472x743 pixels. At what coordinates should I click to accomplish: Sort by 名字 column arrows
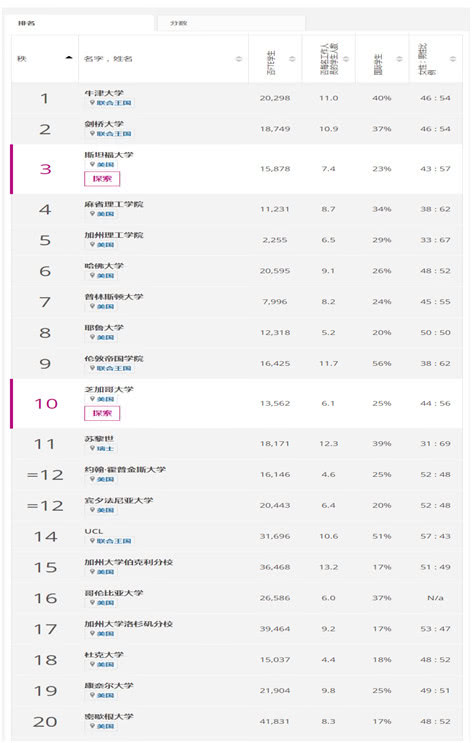238,59
